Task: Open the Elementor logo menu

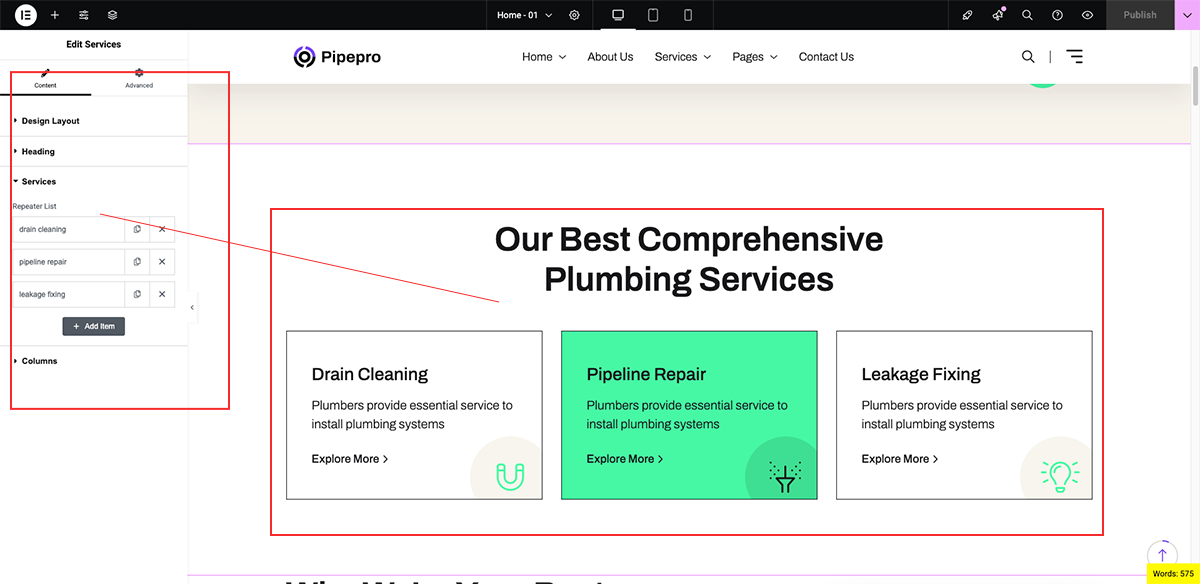Action: (x=26, y=15)
